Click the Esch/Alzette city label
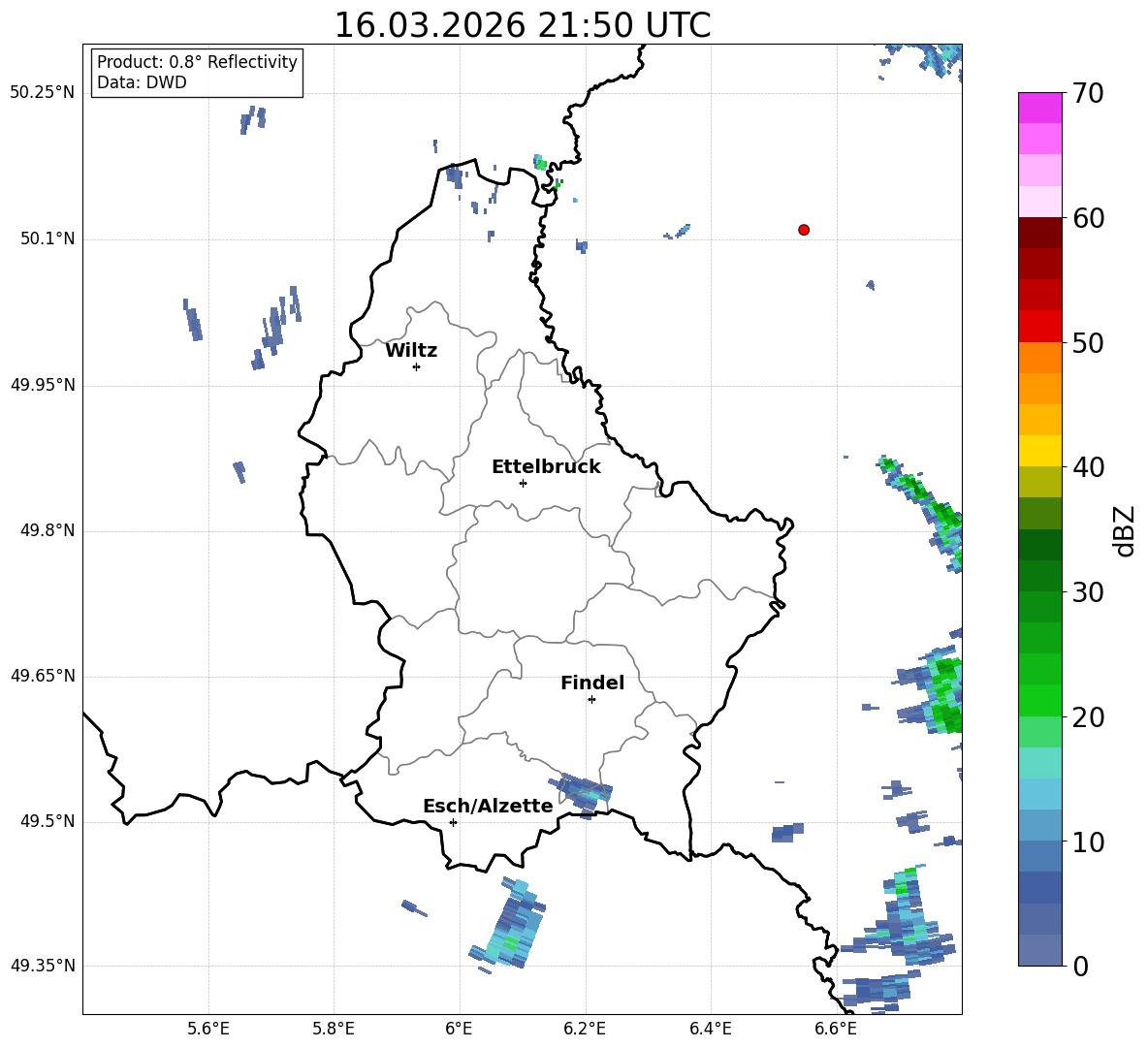 488,806
